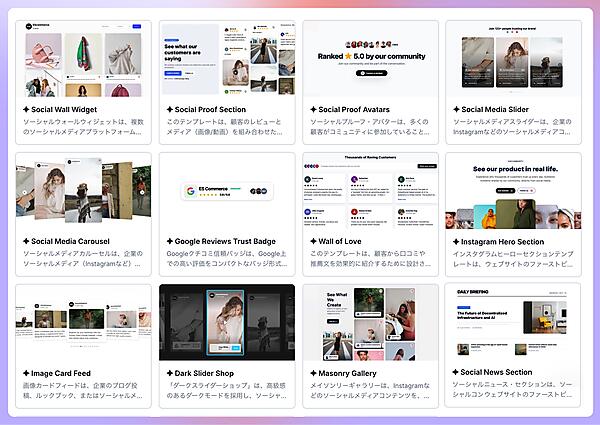
Task: Click the description starting '「ダークスライダーショップ」は'
Action: click(x=227, y=390)
